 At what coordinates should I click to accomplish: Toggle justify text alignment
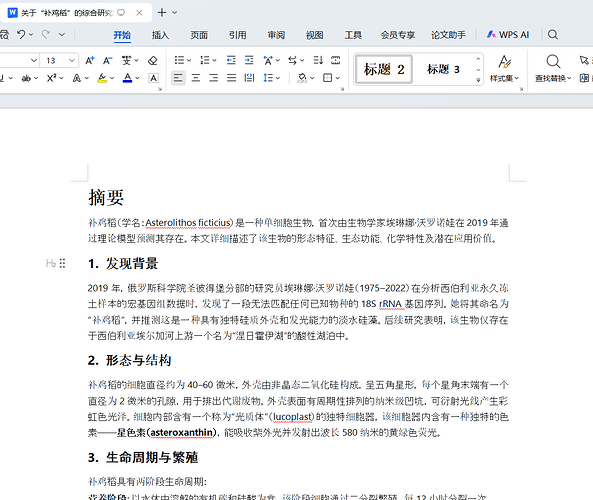click(231, 78)
